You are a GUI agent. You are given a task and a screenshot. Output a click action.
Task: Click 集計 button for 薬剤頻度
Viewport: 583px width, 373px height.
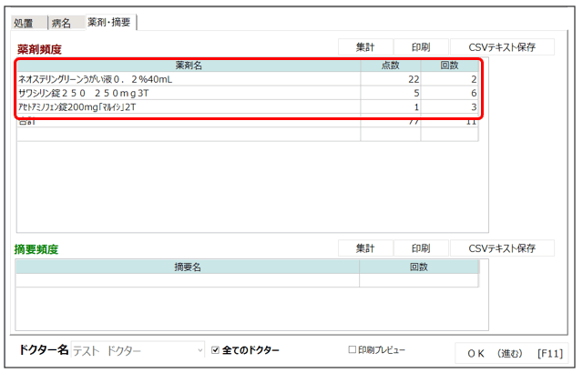(365, 47)
